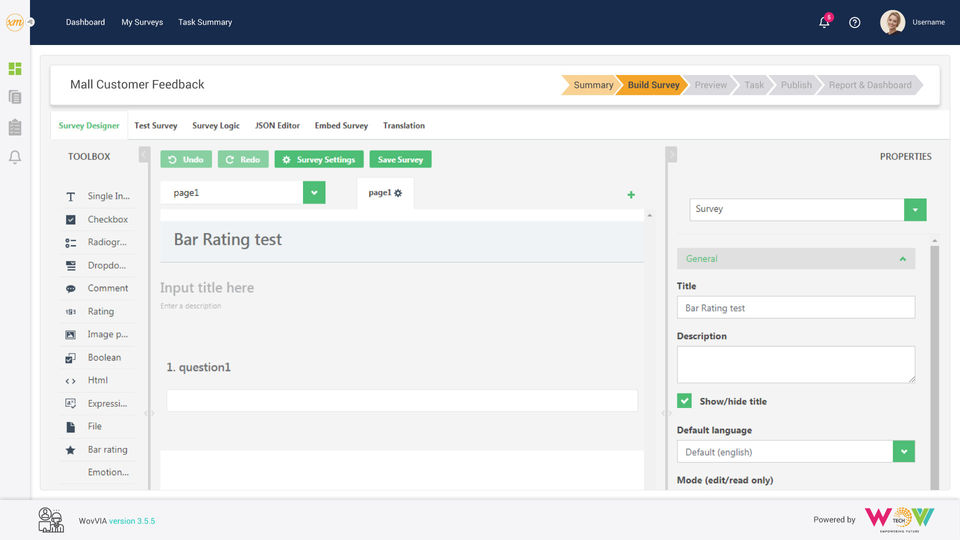
Task: Add a new page with plus icon
Action: [x=631, y=195]
